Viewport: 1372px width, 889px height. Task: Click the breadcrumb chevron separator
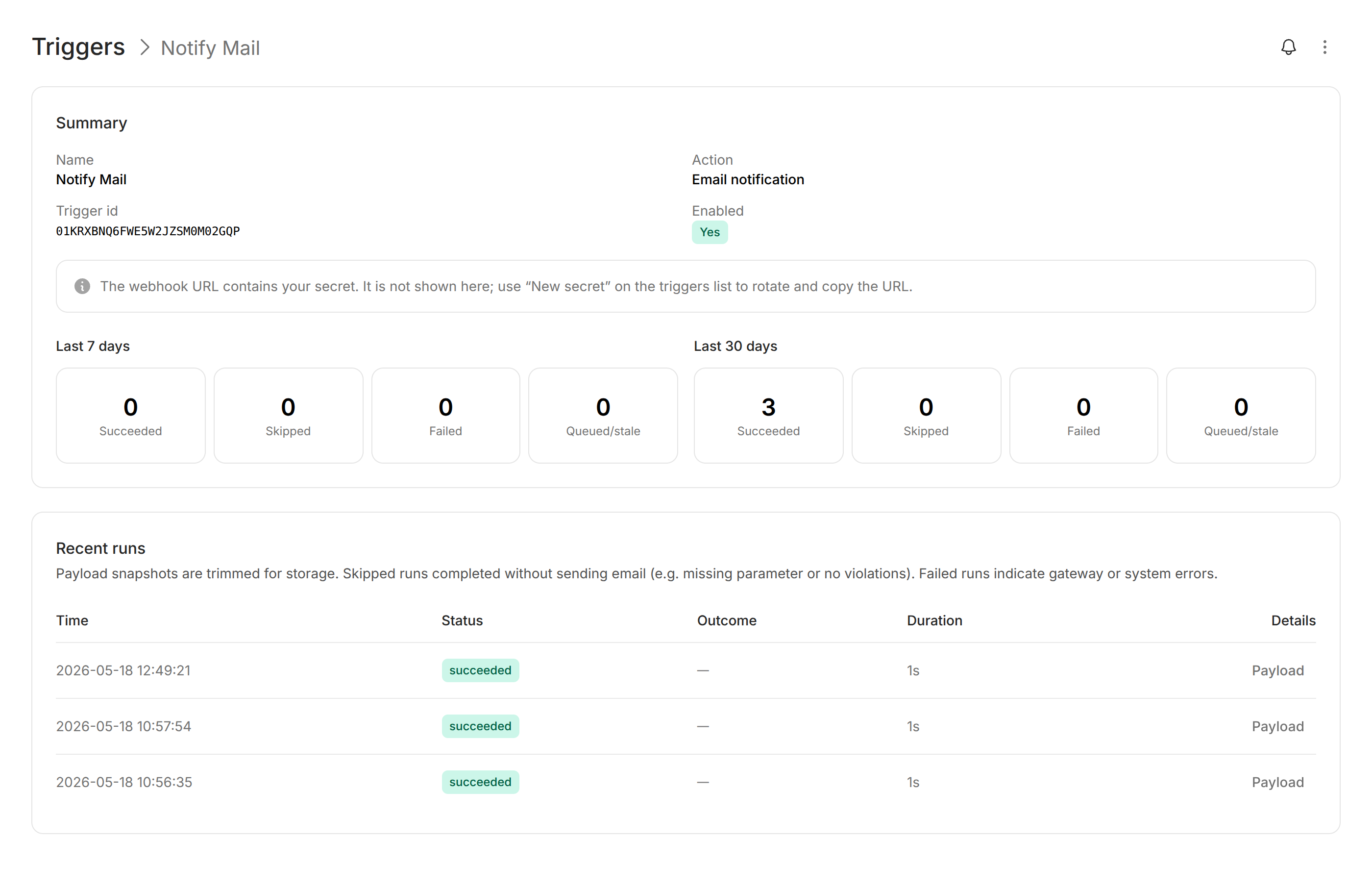pos(144,47)
